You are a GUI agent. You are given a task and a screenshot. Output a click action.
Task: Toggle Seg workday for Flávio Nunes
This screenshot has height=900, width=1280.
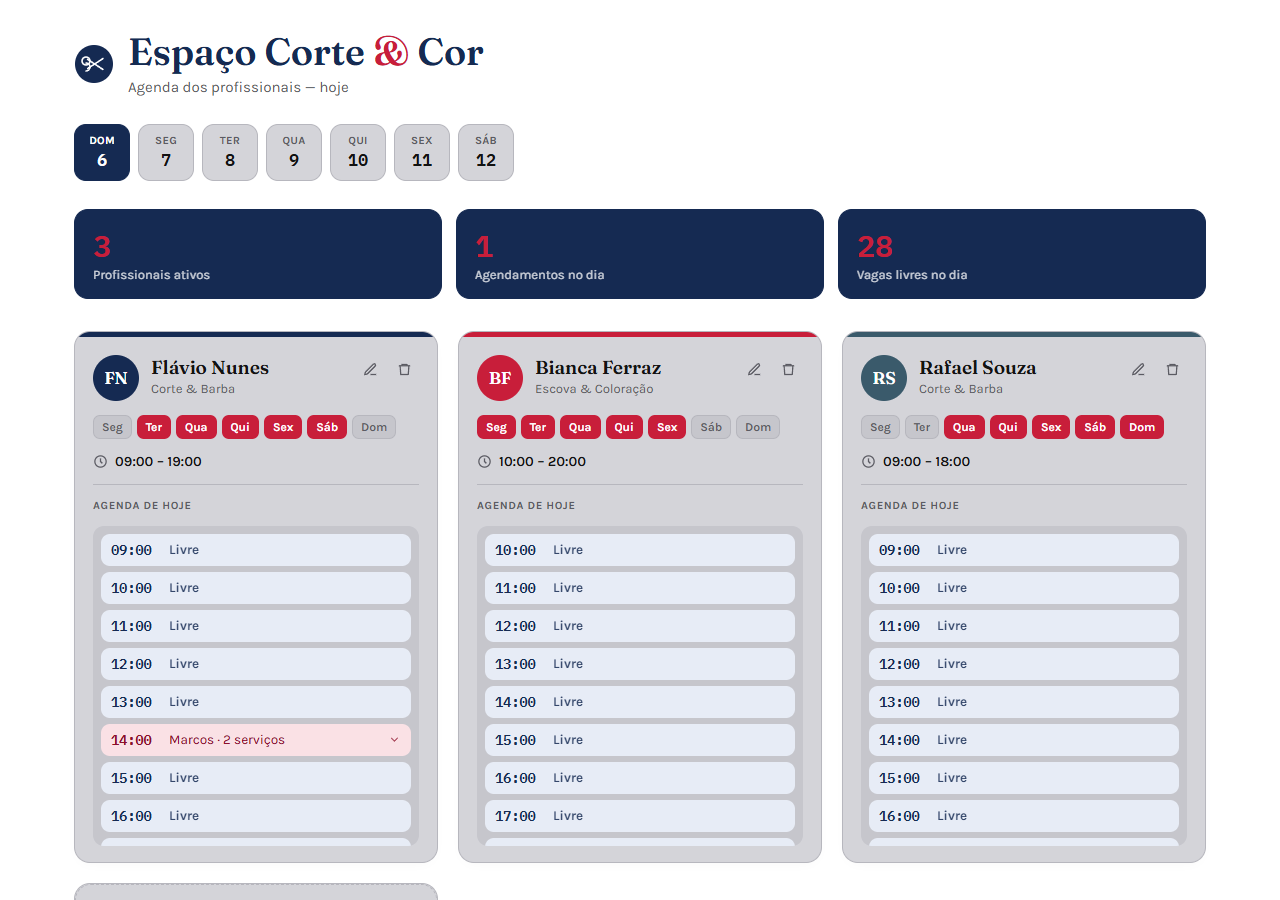pyautogui.click(x=113, y=427)
